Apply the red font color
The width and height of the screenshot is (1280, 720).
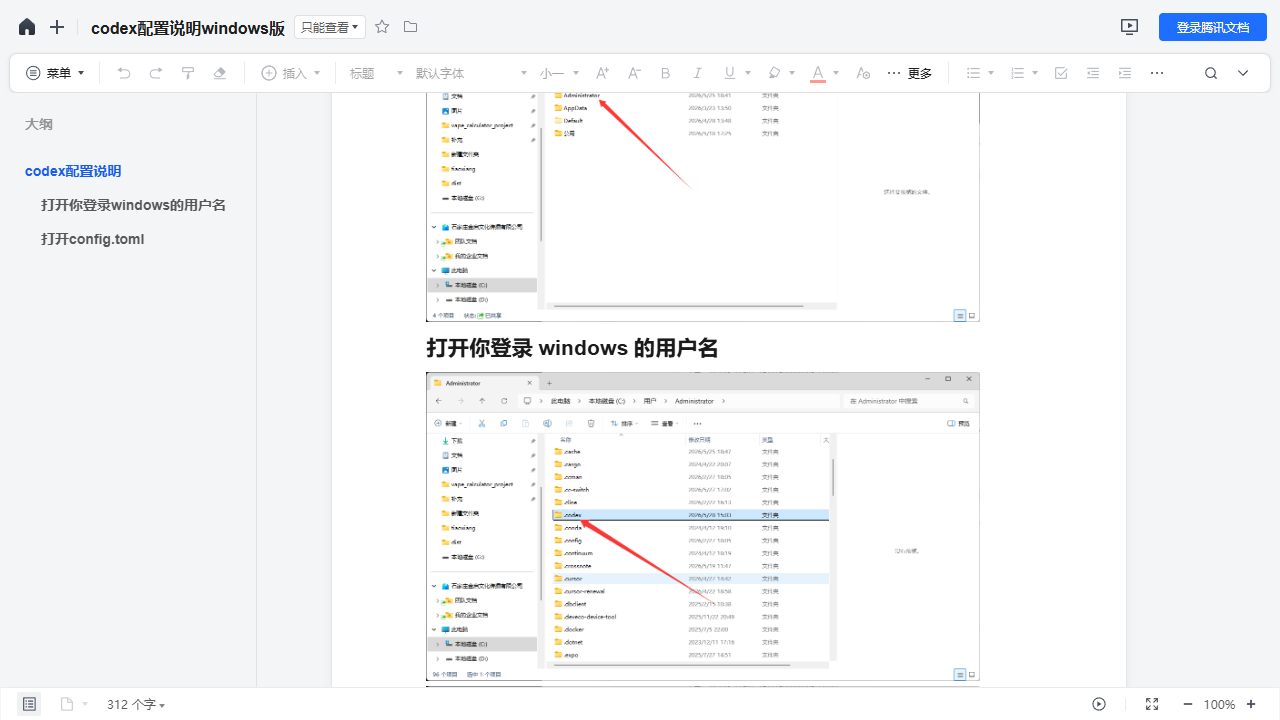[x=818, y=73]
